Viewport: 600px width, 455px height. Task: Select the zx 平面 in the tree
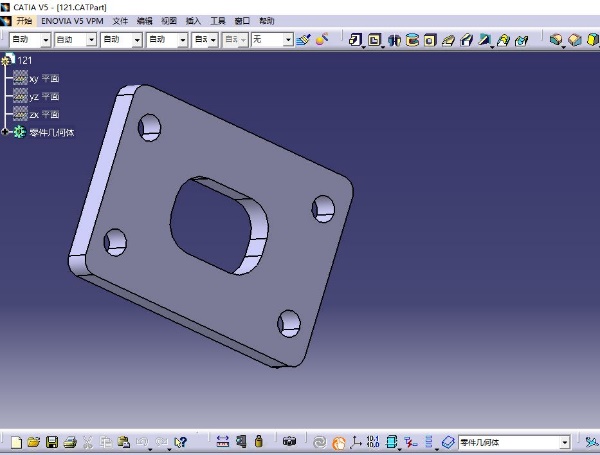coord(44,115)
